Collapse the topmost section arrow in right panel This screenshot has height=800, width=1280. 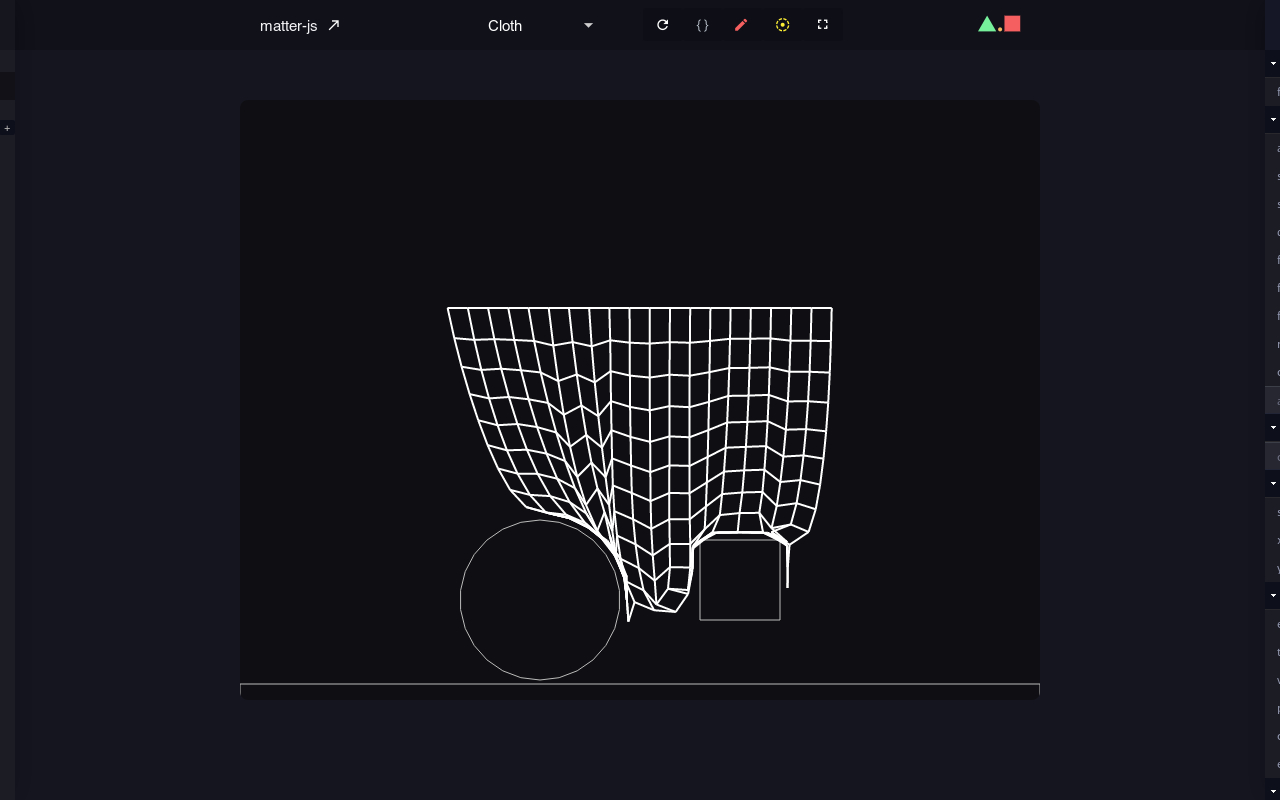1273,63
